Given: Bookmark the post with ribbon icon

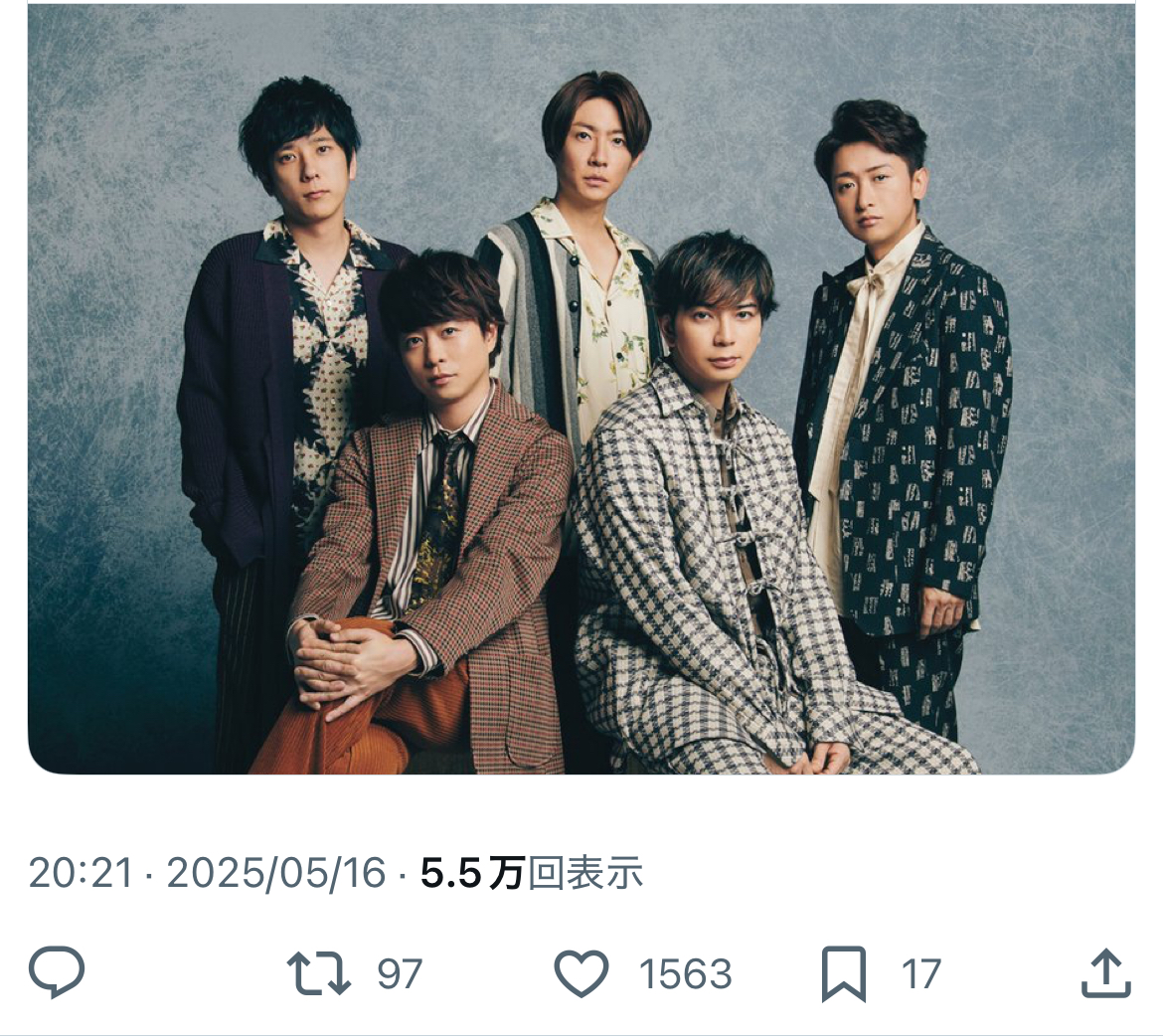Looking at the screenshot, I should point(843,973).
